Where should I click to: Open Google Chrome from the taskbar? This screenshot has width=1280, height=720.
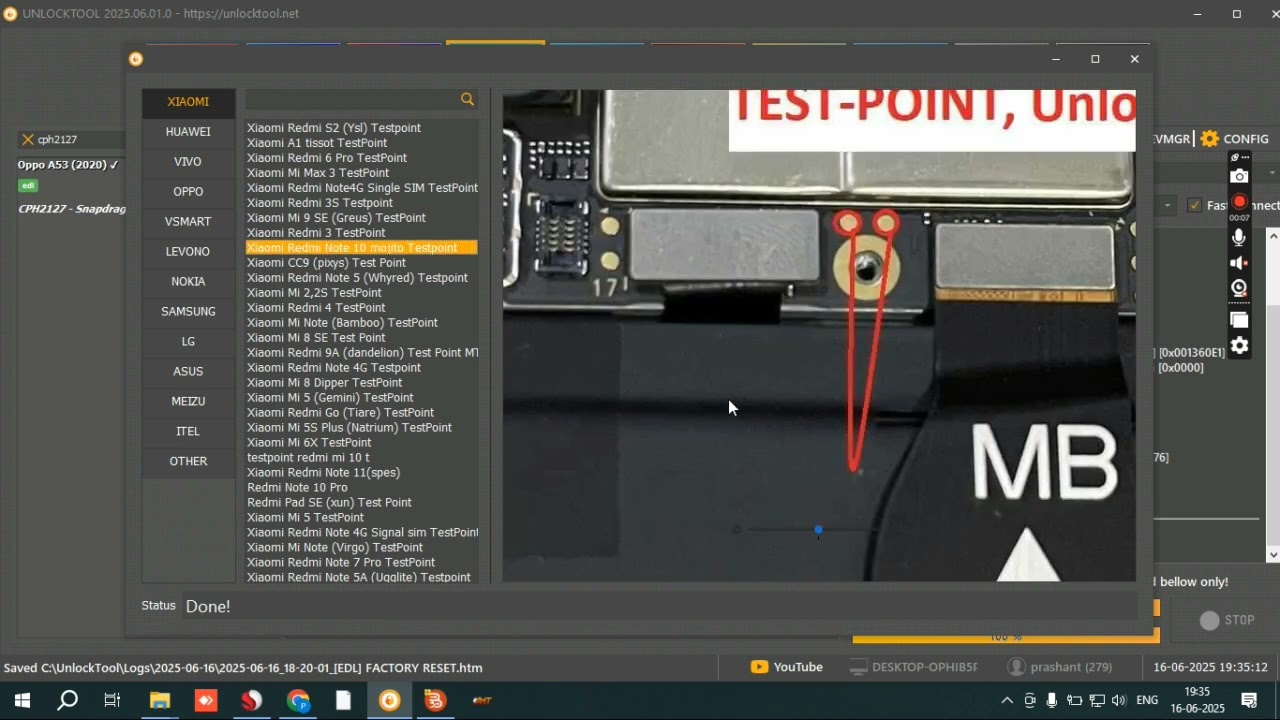(x=298, y=701)
